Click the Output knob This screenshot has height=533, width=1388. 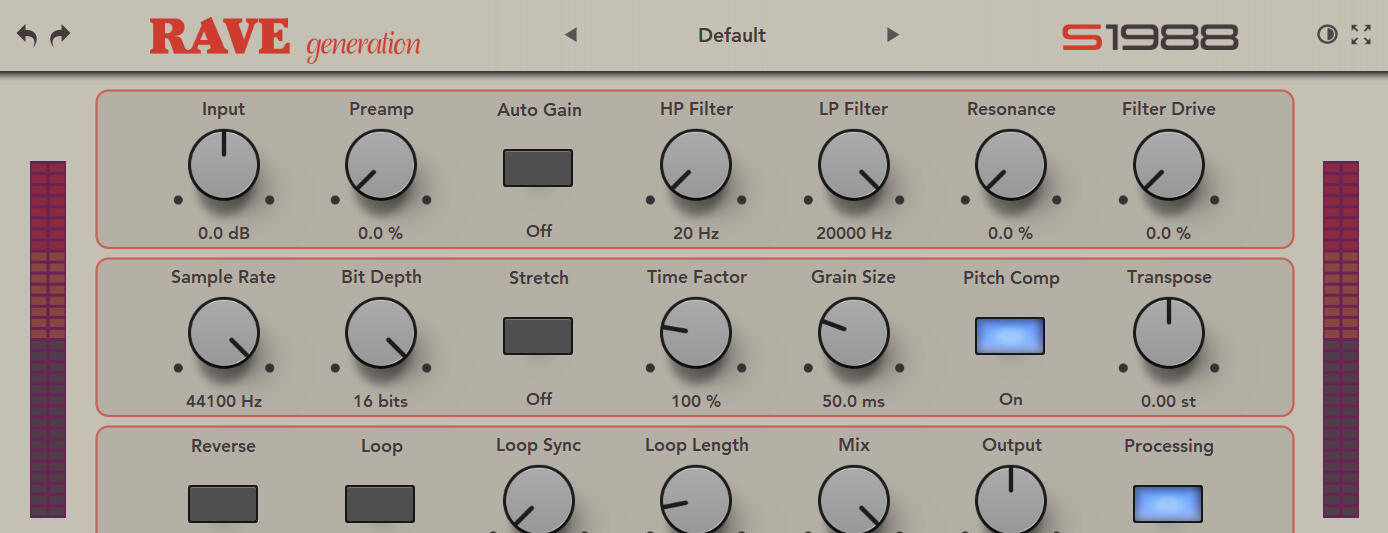point(1011,499)
